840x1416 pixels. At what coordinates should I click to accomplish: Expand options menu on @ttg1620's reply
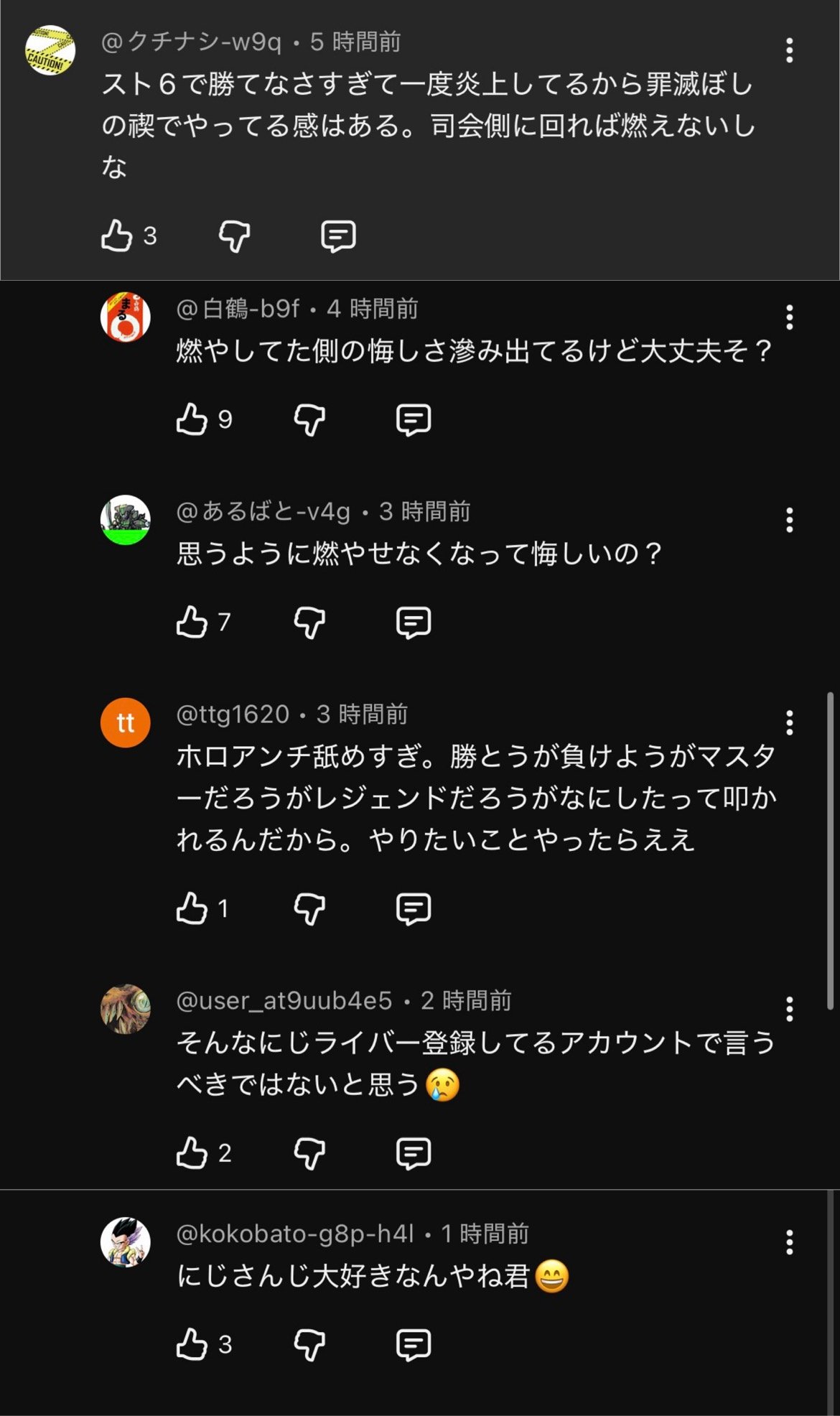(x=789, y=723)
